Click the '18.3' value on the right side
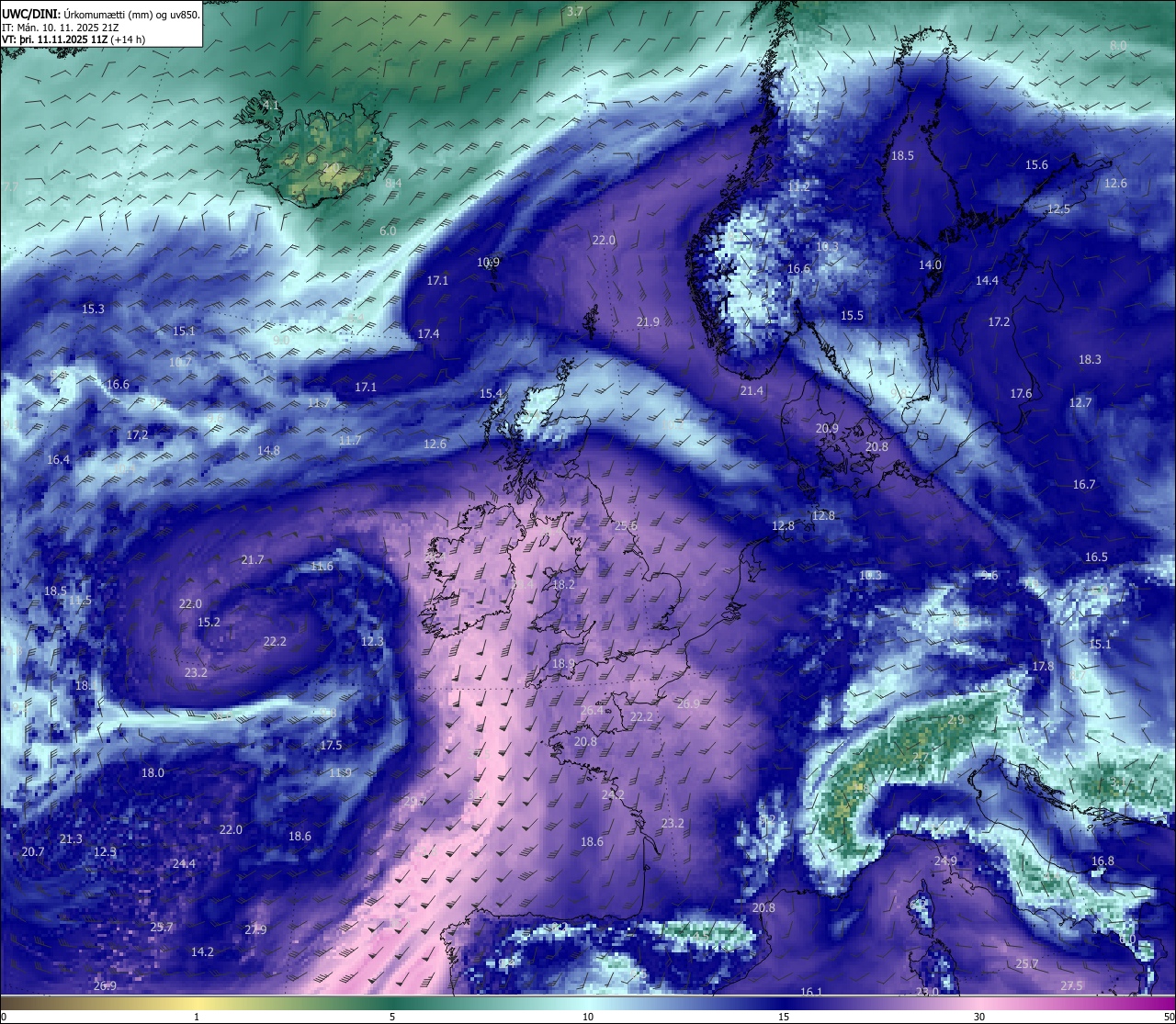 tap(1090, 359)
